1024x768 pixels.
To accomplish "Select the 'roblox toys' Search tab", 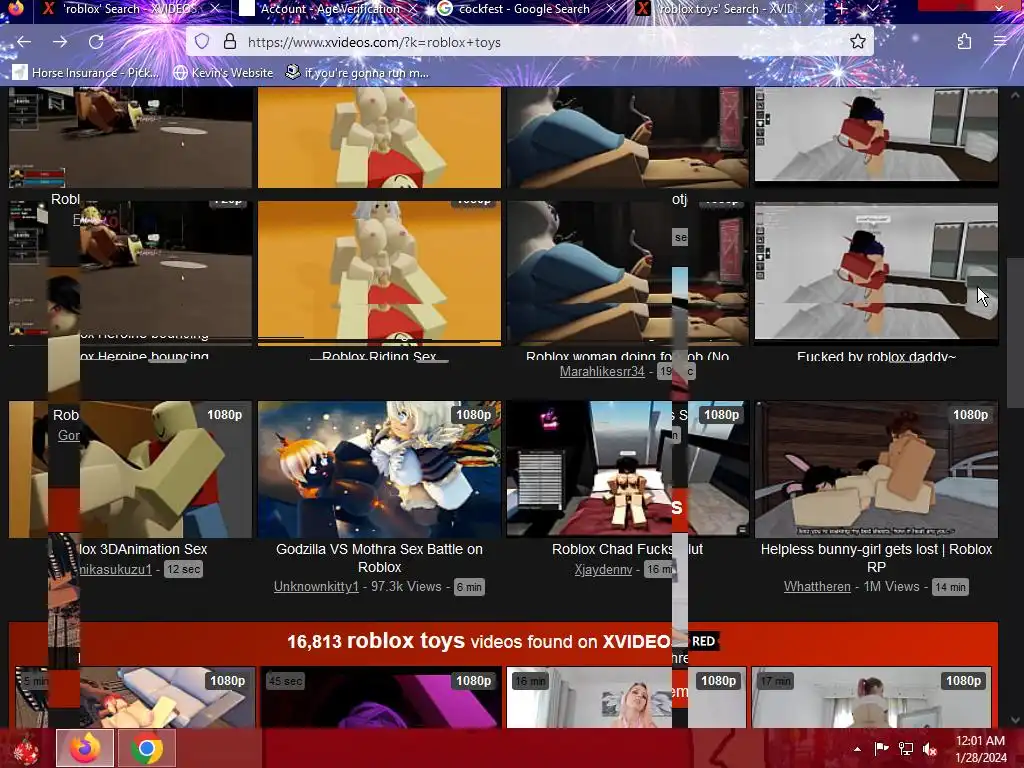I will click(725, 8).
